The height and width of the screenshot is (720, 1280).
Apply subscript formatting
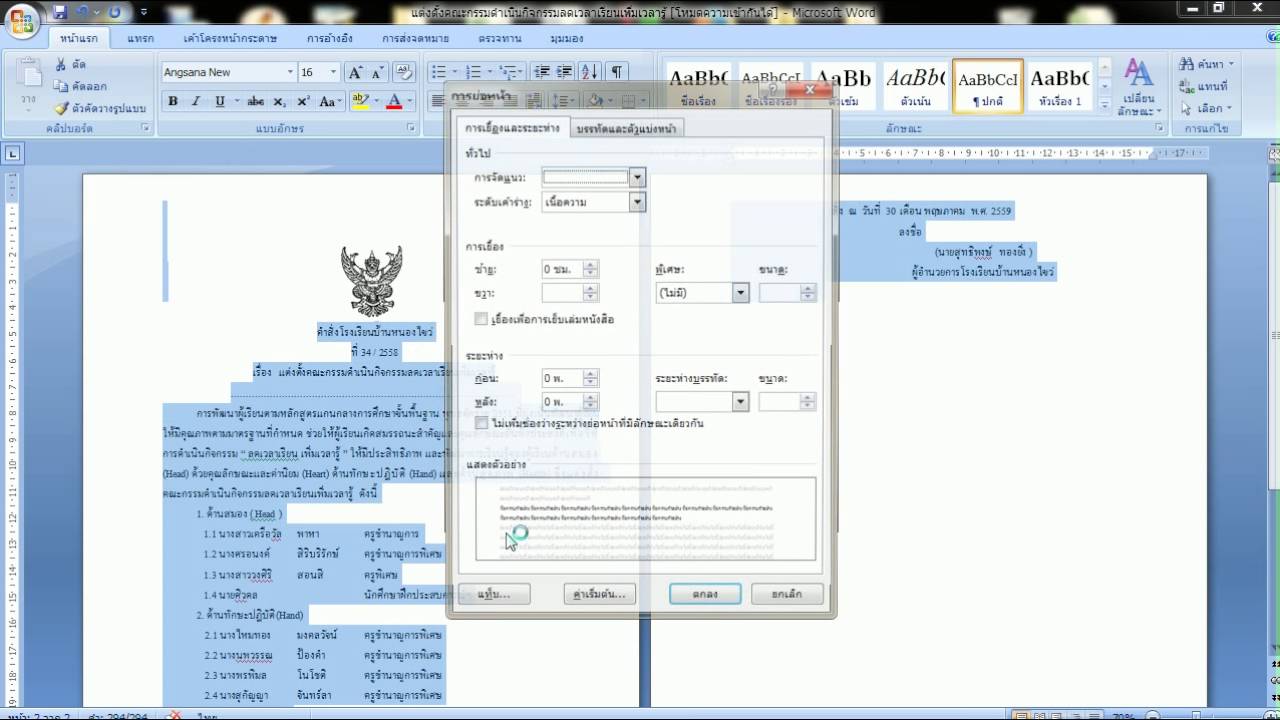point(279,101)
